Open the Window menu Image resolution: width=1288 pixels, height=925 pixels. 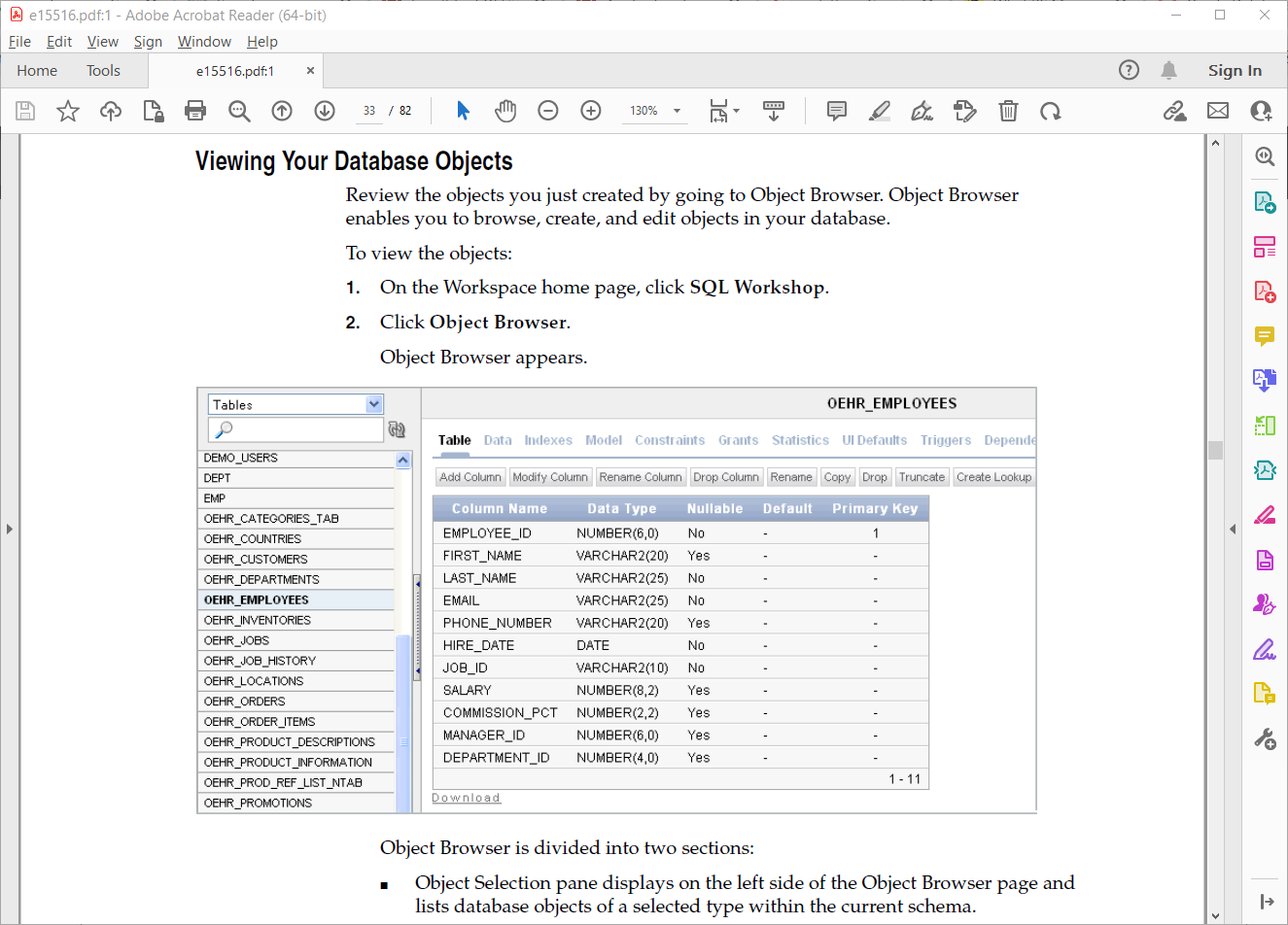coord(204,42)
